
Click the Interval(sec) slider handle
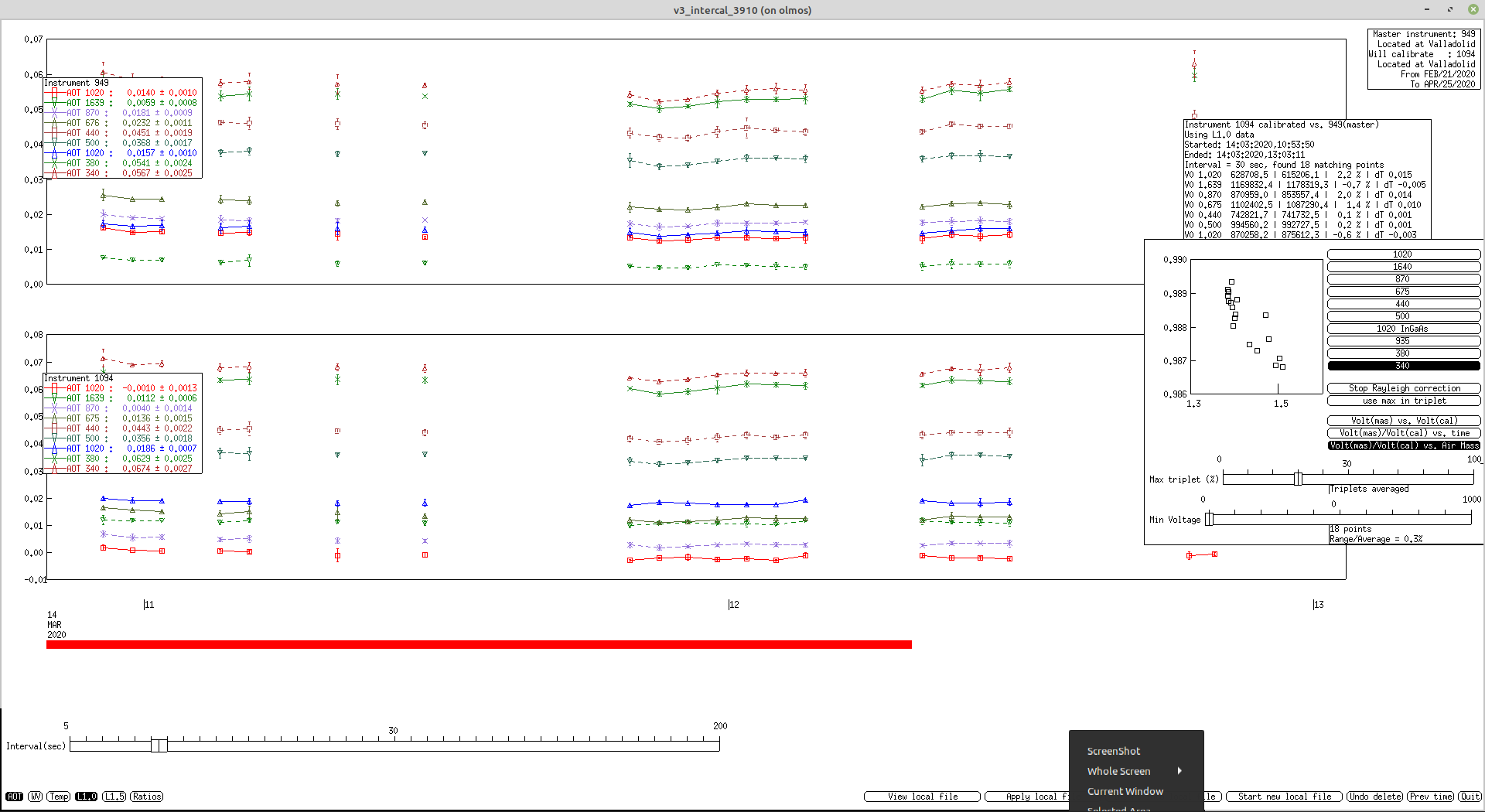(159, 745)
